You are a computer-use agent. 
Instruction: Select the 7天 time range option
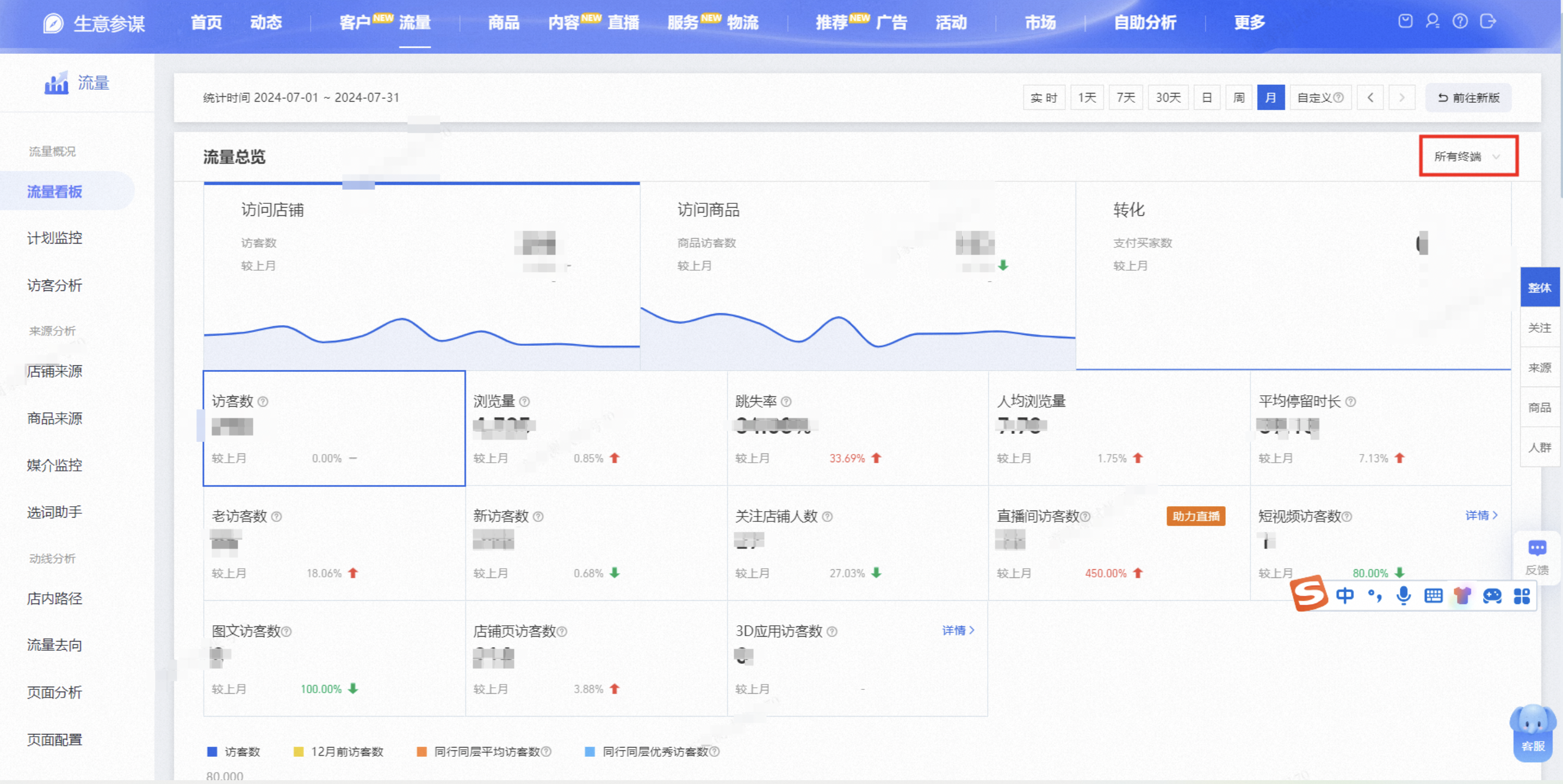[x=1126, y=98]
